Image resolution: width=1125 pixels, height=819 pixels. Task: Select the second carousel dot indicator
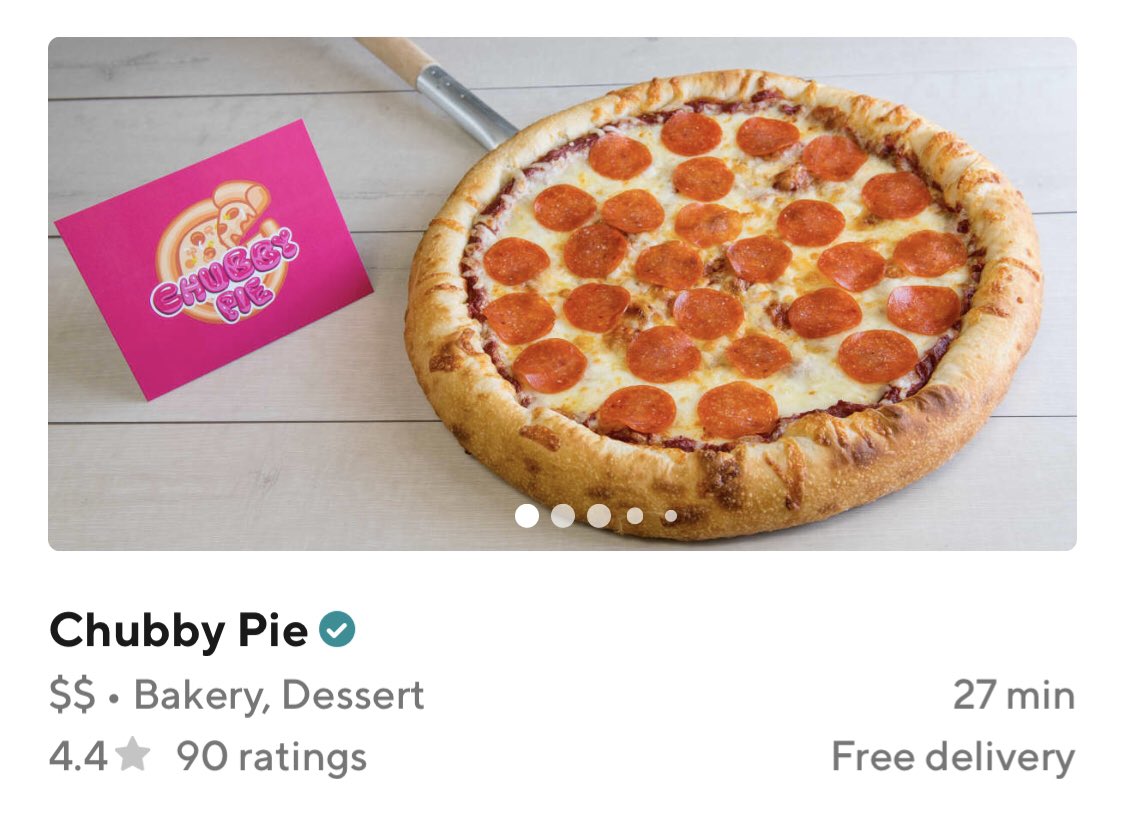562,516
